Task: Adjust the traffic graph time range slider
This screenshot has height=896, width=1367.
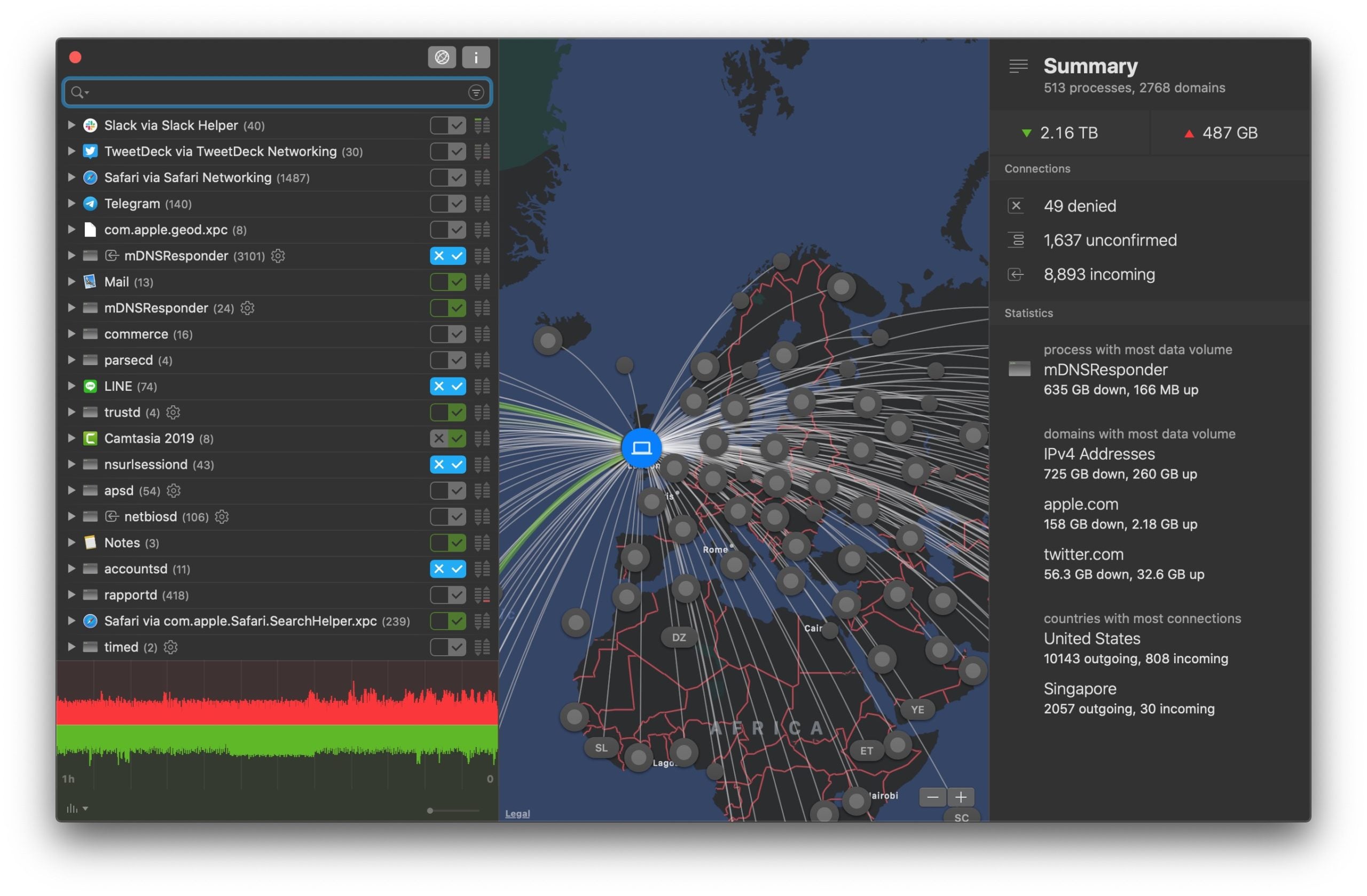Action: tap(430, 811)
